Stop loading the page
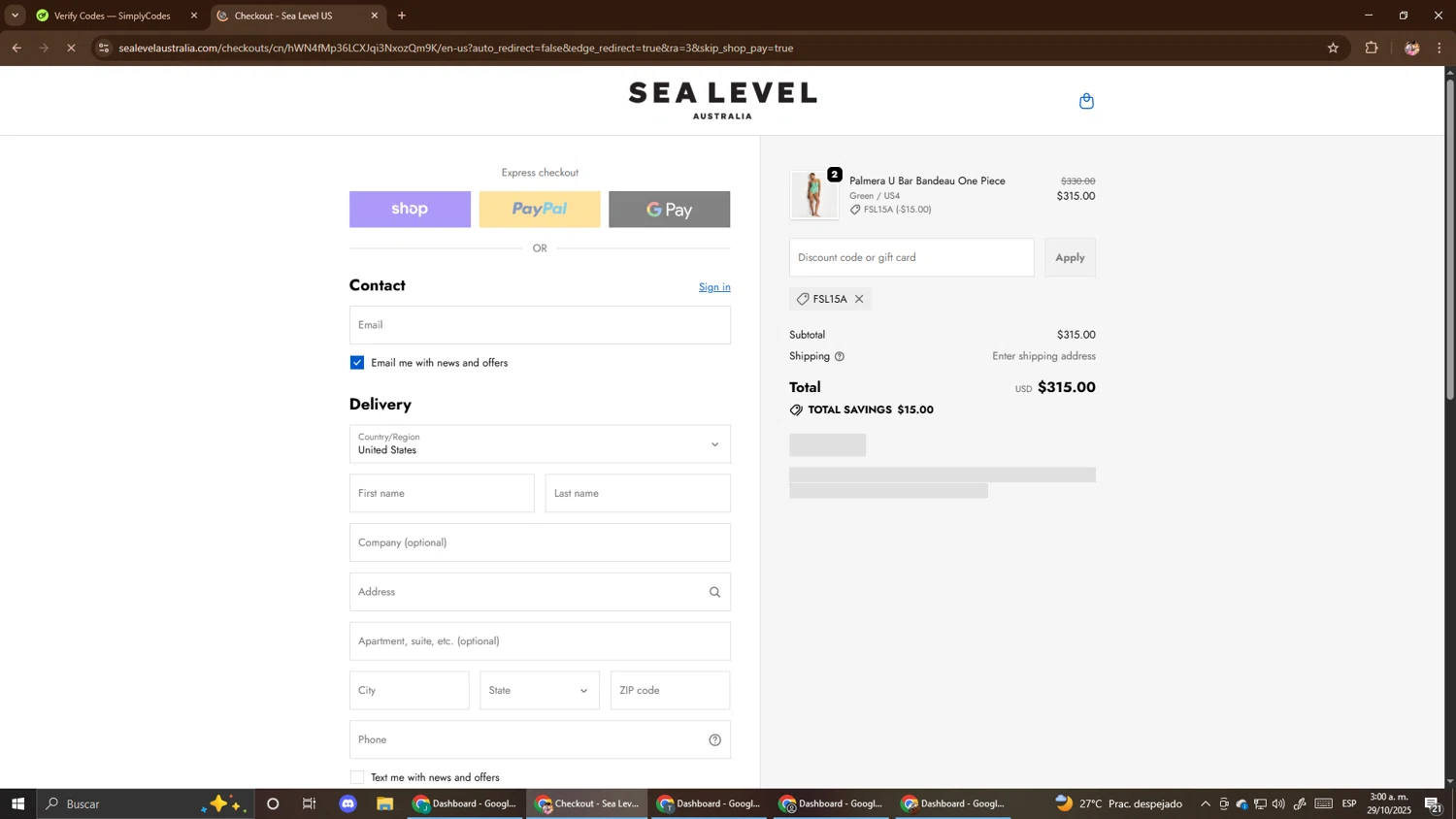This screenshot has height=819, width=1456. click(x=71, y=48)
